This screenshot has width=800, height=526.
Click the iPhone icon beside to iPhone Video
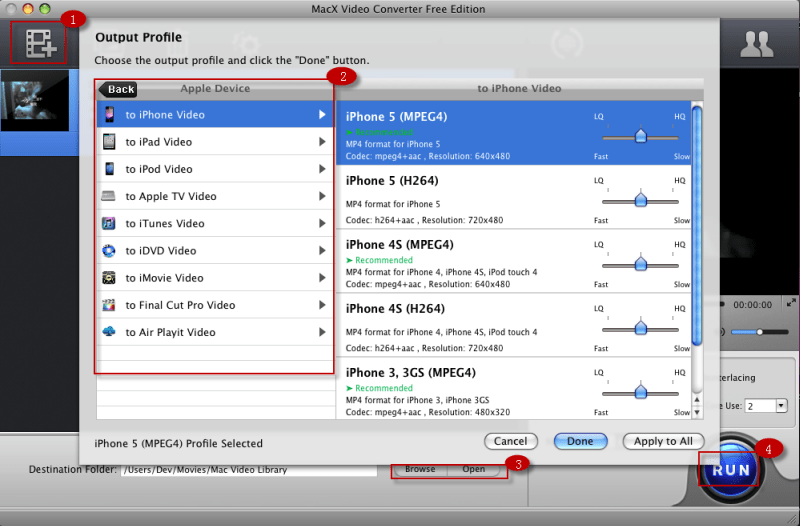pos(109,114)
